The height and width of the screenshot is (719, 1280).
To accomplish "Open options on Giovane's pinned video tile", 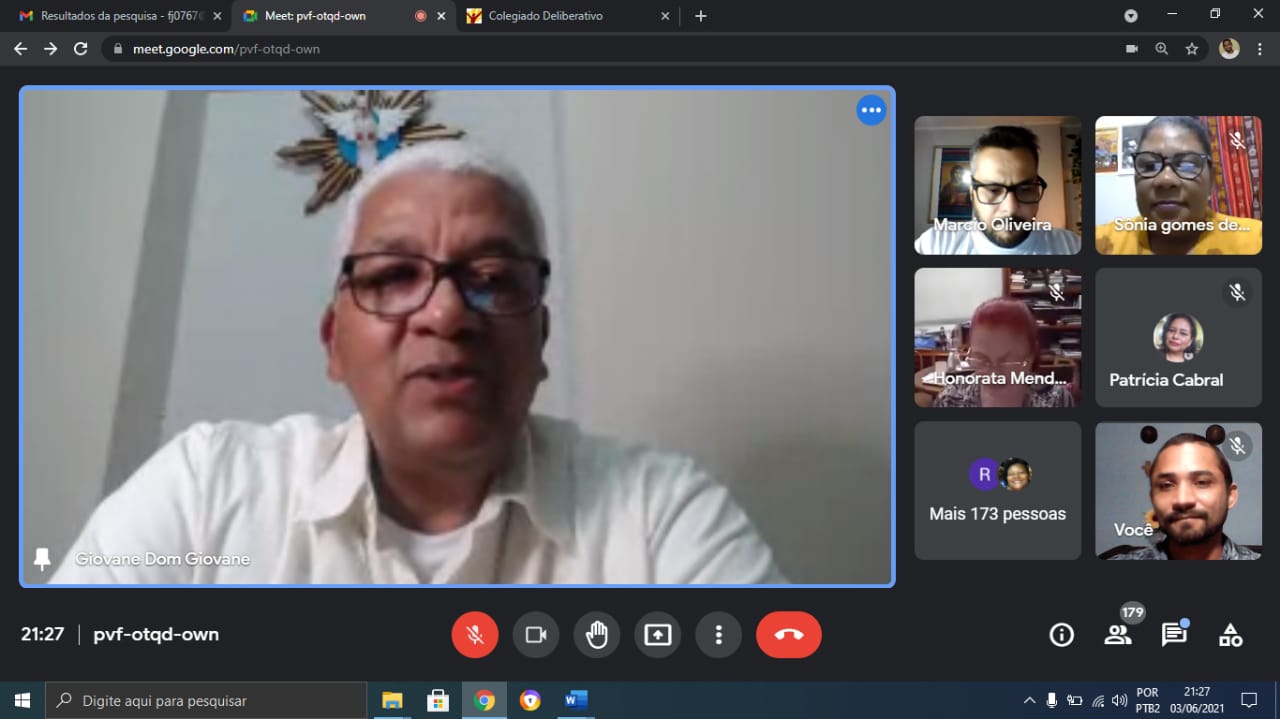I will point(871,110).
